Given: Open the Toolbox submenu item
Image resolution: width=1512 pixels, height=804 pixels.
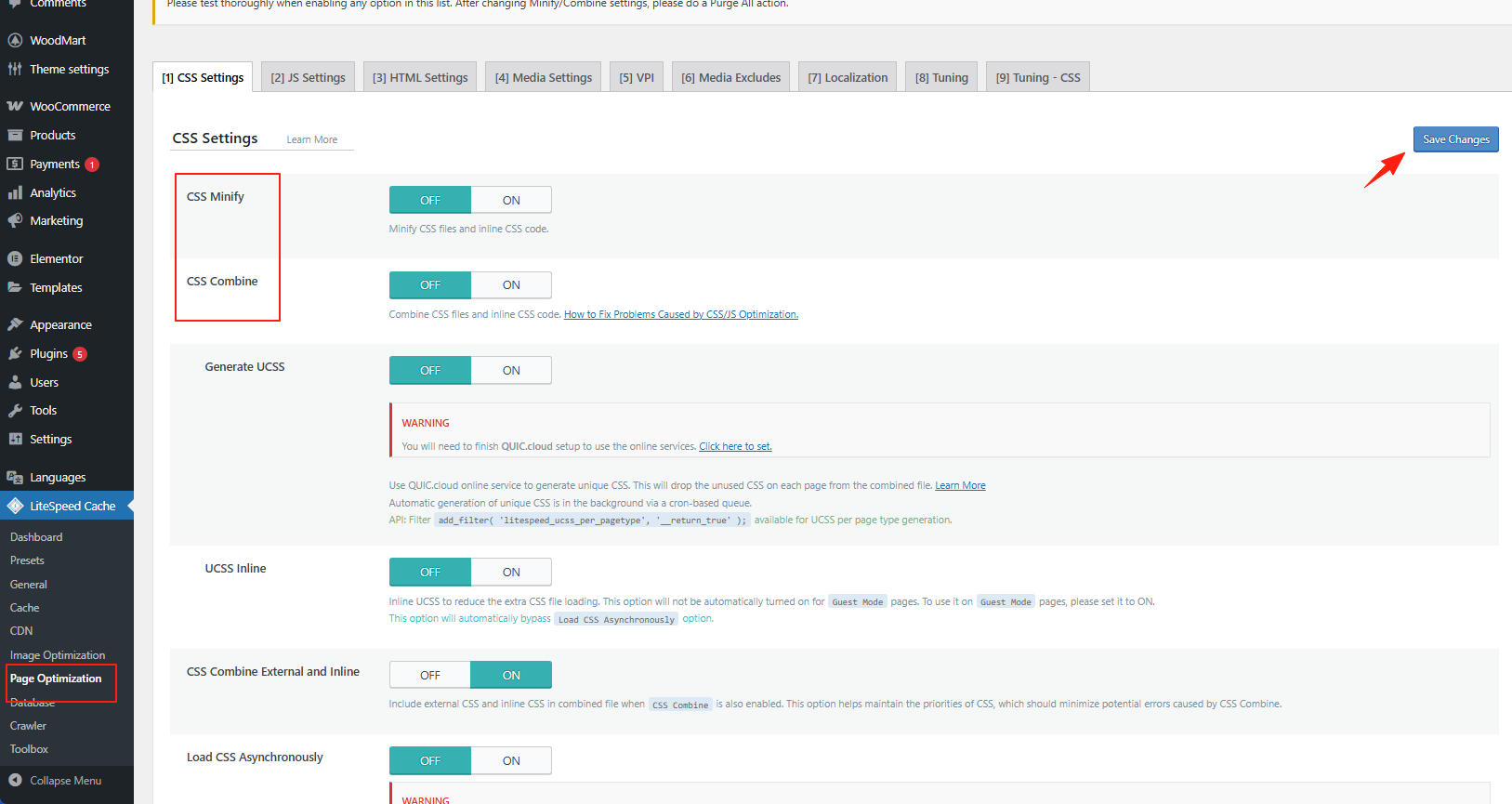Looking at the screenshot, I should coord(29,749).
